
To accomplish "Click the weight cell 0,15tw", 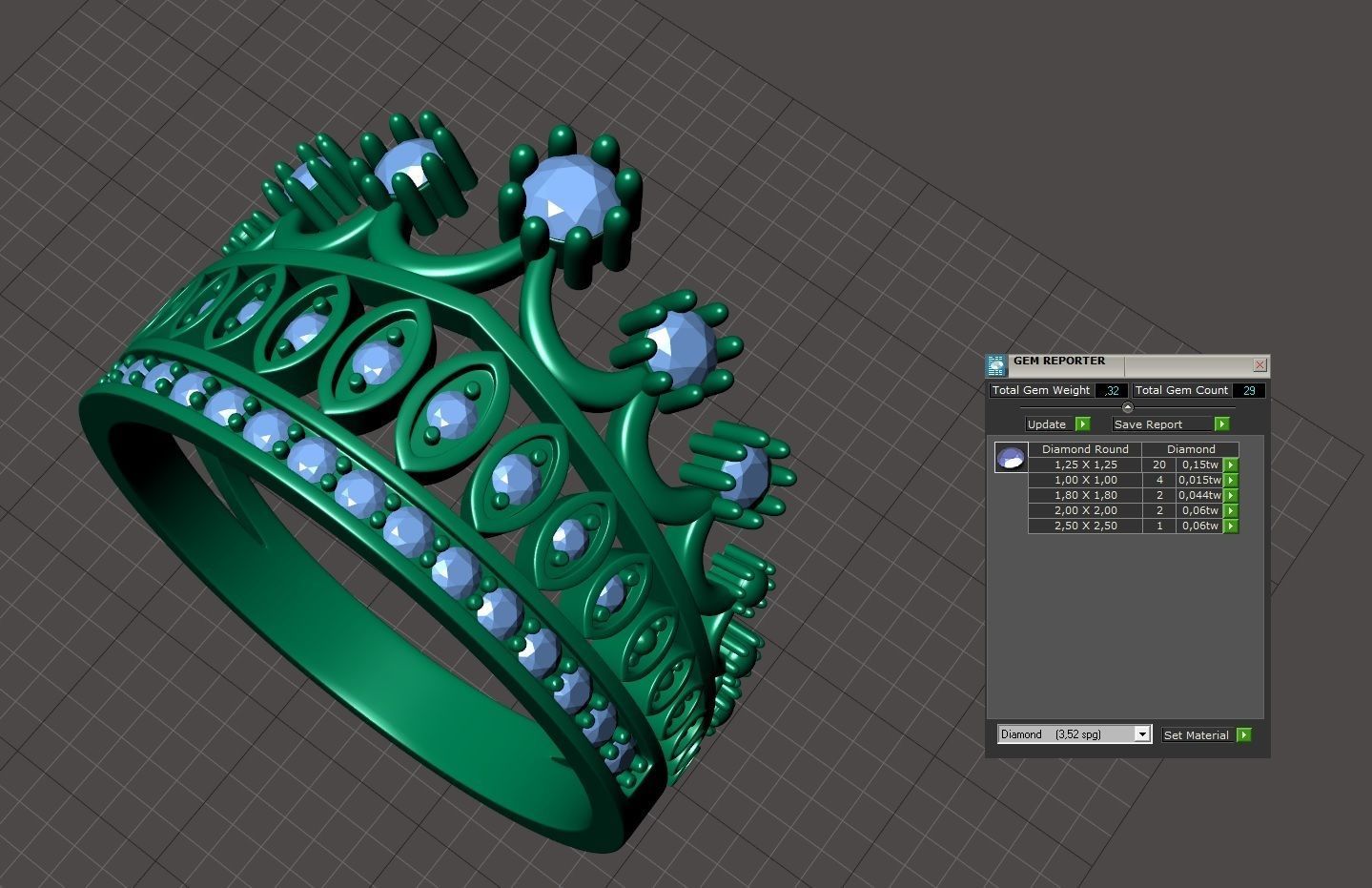I will [x=1200, y=465].
